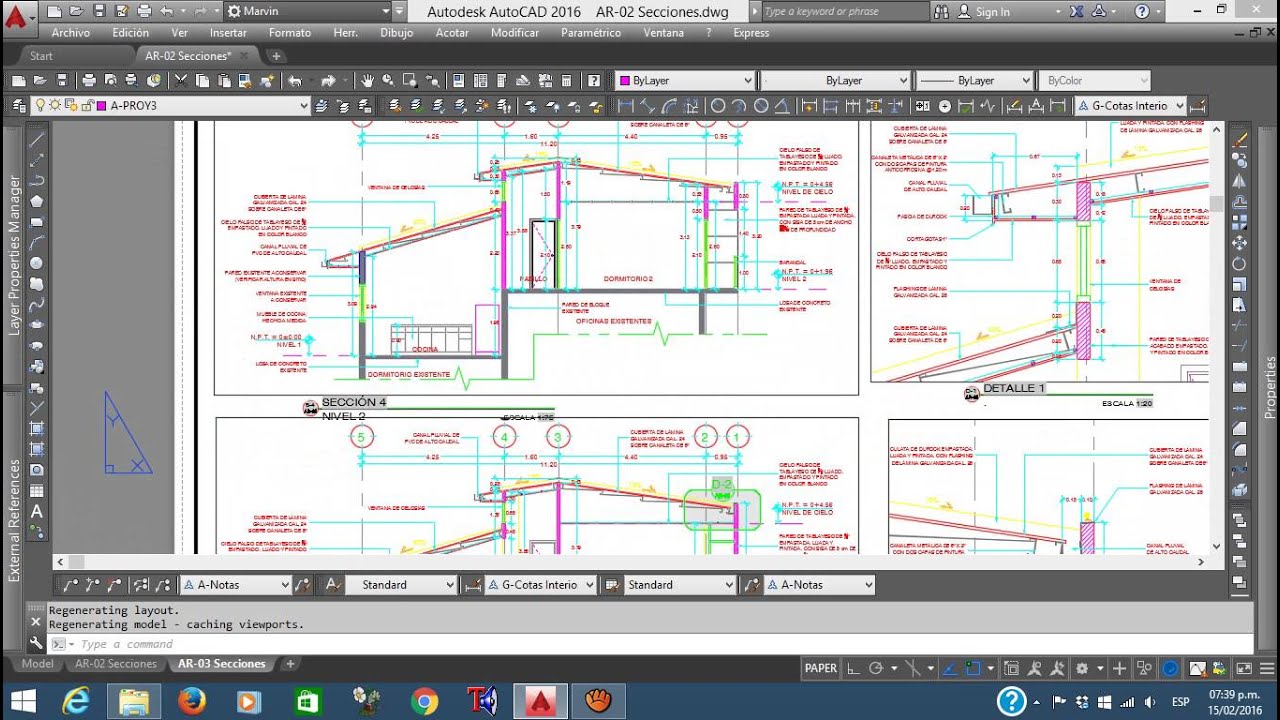Open the ByLayer color dropdown
Viewport: 1280px width, 720px height.
[x=747, y=81]
